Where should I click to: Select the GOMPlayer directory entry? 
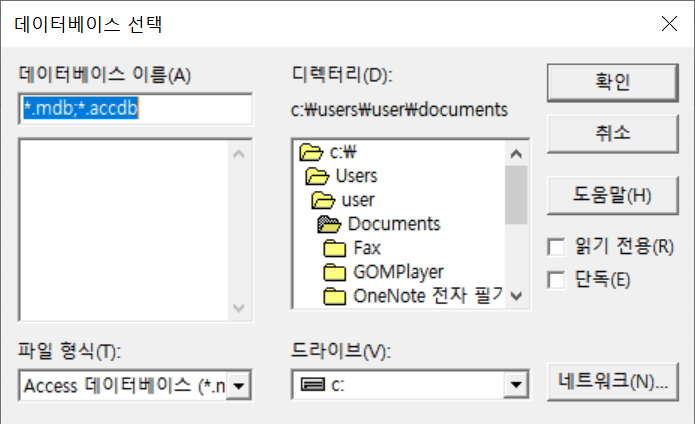(x=398, y=272)
